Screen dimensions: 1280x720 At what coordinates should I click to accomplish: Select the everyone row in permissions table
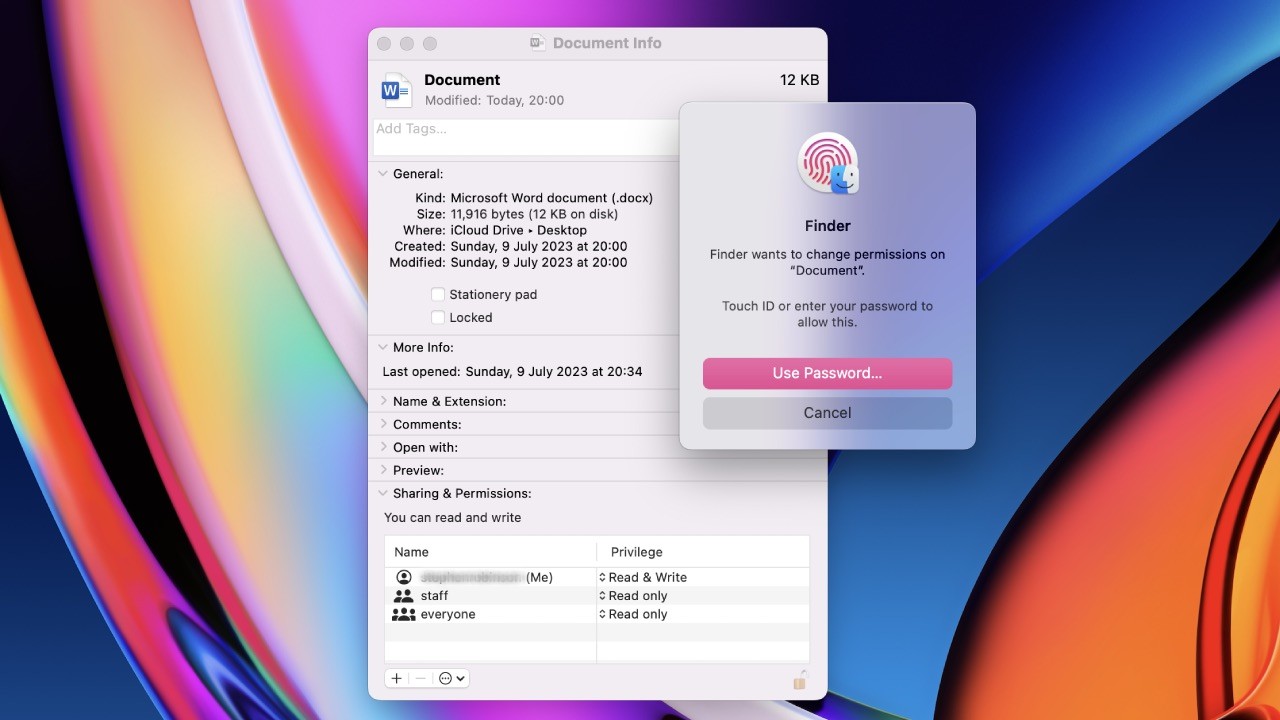(x=597, y=614)
